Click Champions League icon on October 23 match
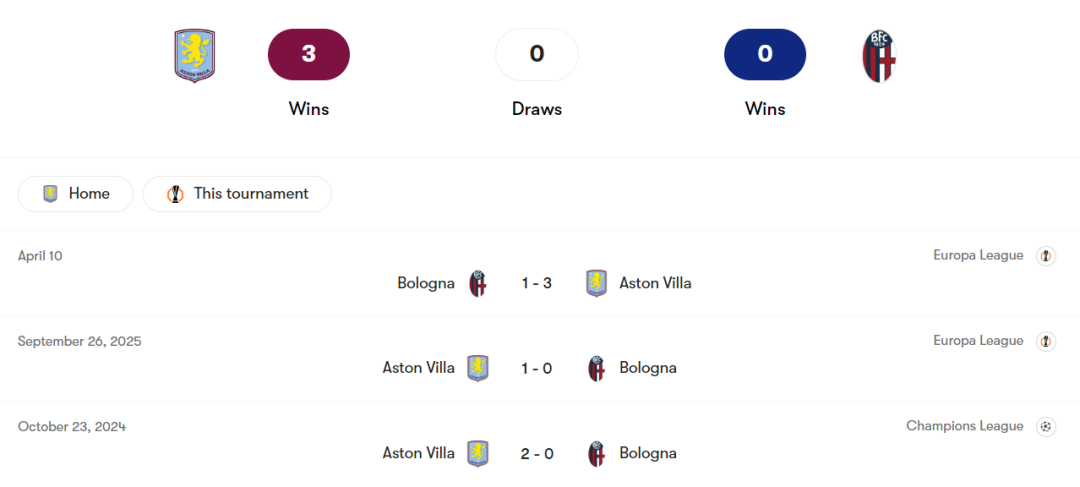Screen dimensions: 1080x487 pyautogui.click(x=1046, y=426)
